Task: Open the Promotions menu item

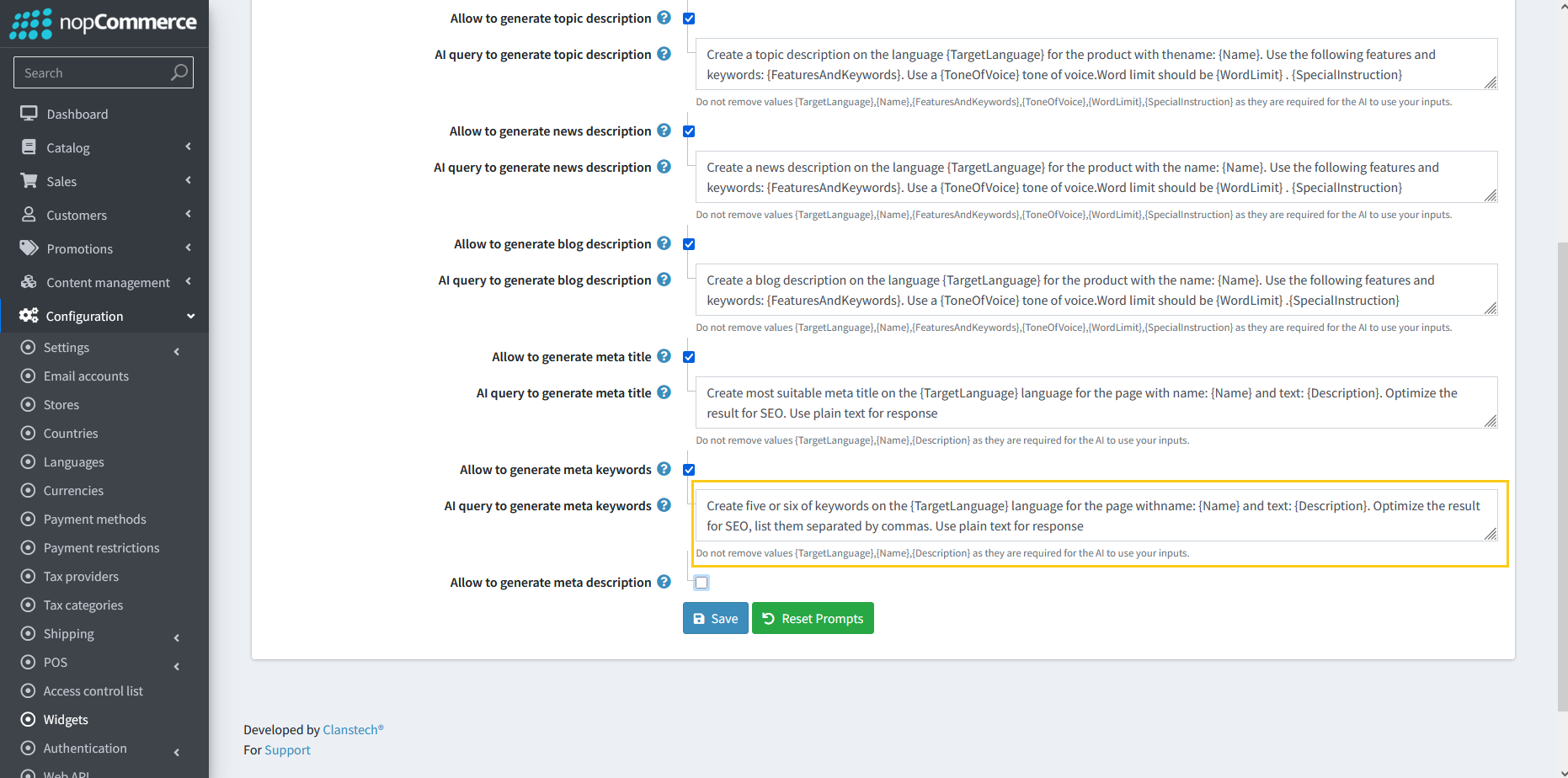Action: click(x=79, y=248)
